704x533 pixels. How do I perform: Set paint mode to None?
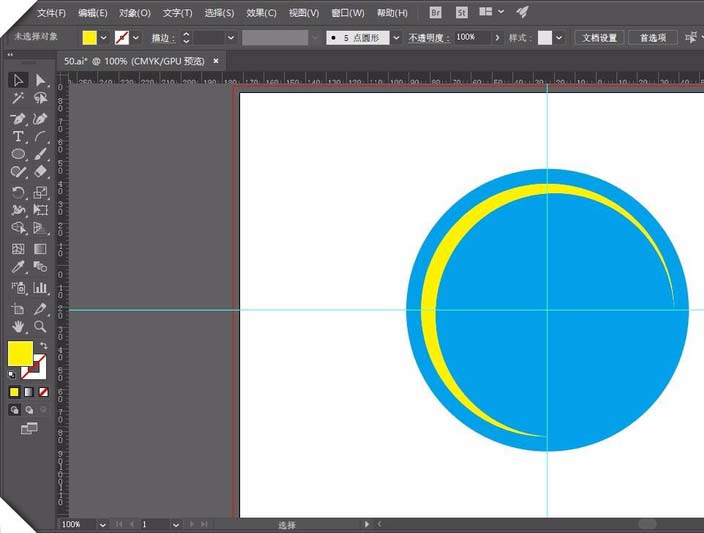(43, 392)
